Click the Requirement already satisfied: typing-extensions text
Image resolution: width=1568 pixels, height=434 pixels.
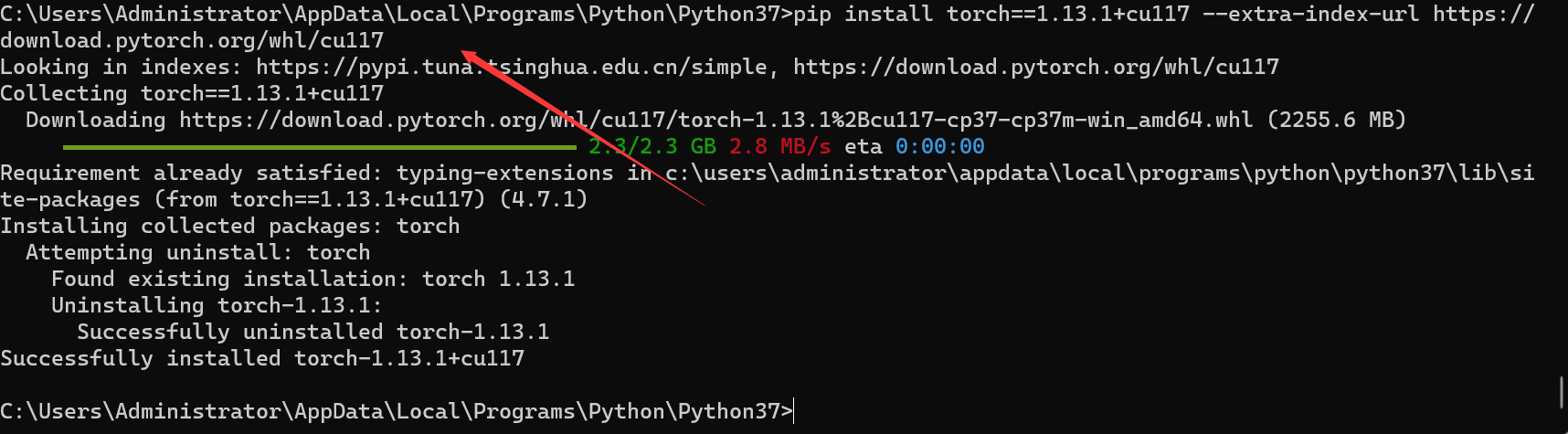306,173
